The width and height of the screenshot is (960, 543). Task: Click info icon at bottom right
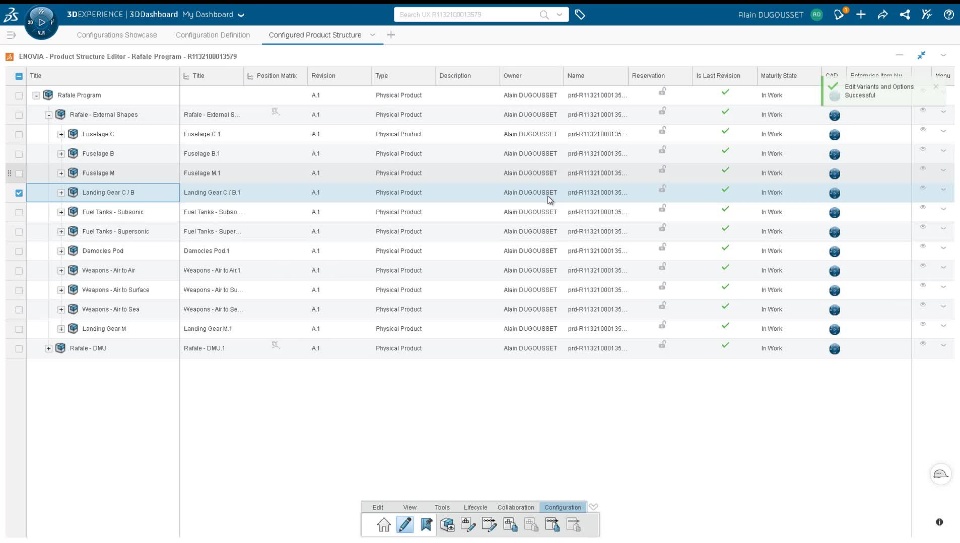939,522
